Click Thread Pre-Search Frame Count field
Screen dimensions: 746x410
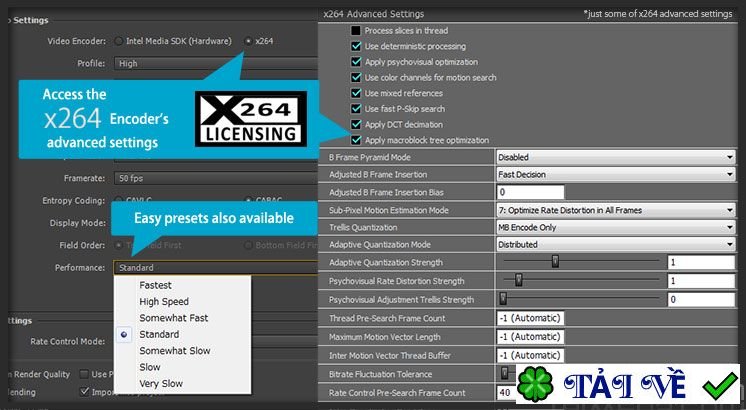[530, 318]
